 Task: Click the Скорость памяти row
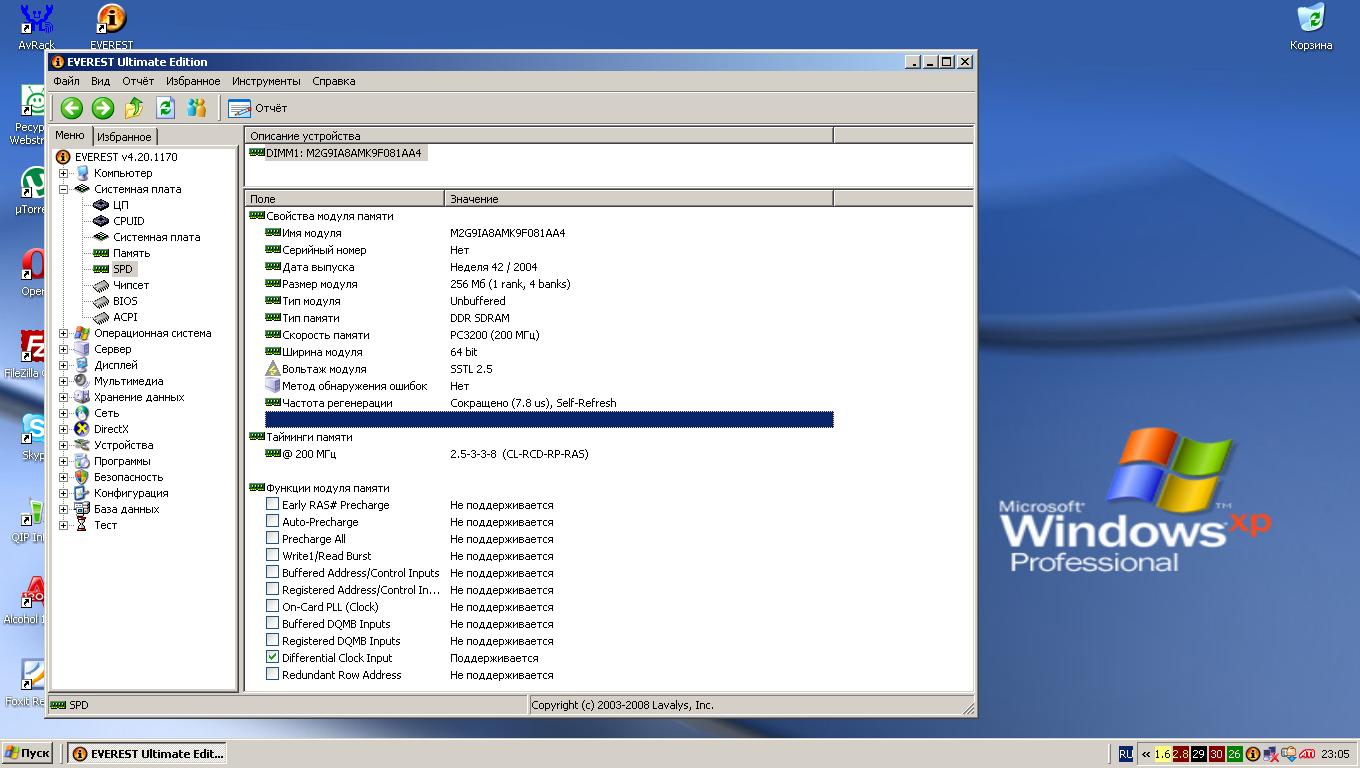549,335
